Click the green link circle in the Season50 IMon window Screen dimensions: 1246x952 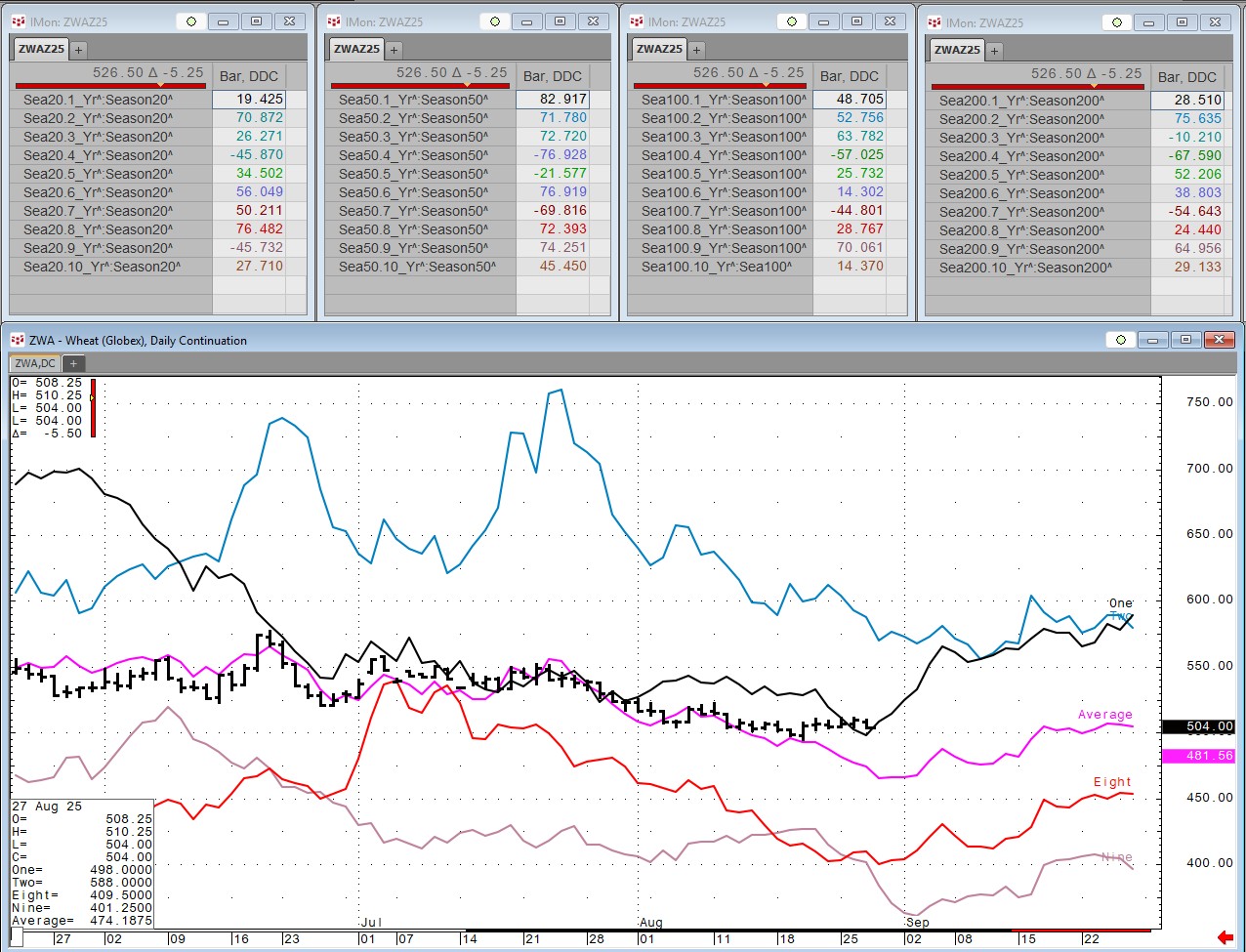[x=495, y=21]
